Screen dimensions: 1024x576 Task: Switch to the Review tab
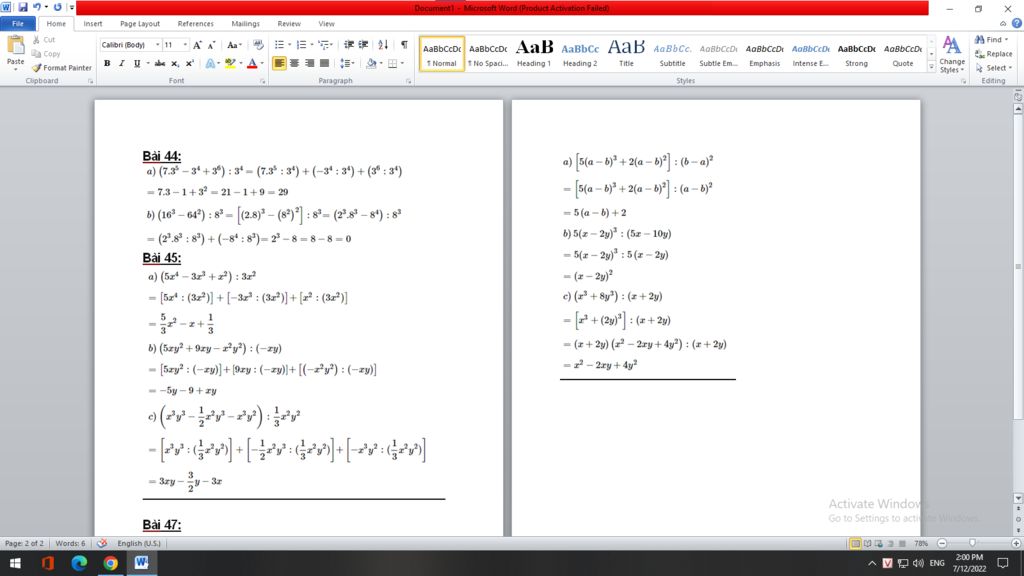[289, 24]
